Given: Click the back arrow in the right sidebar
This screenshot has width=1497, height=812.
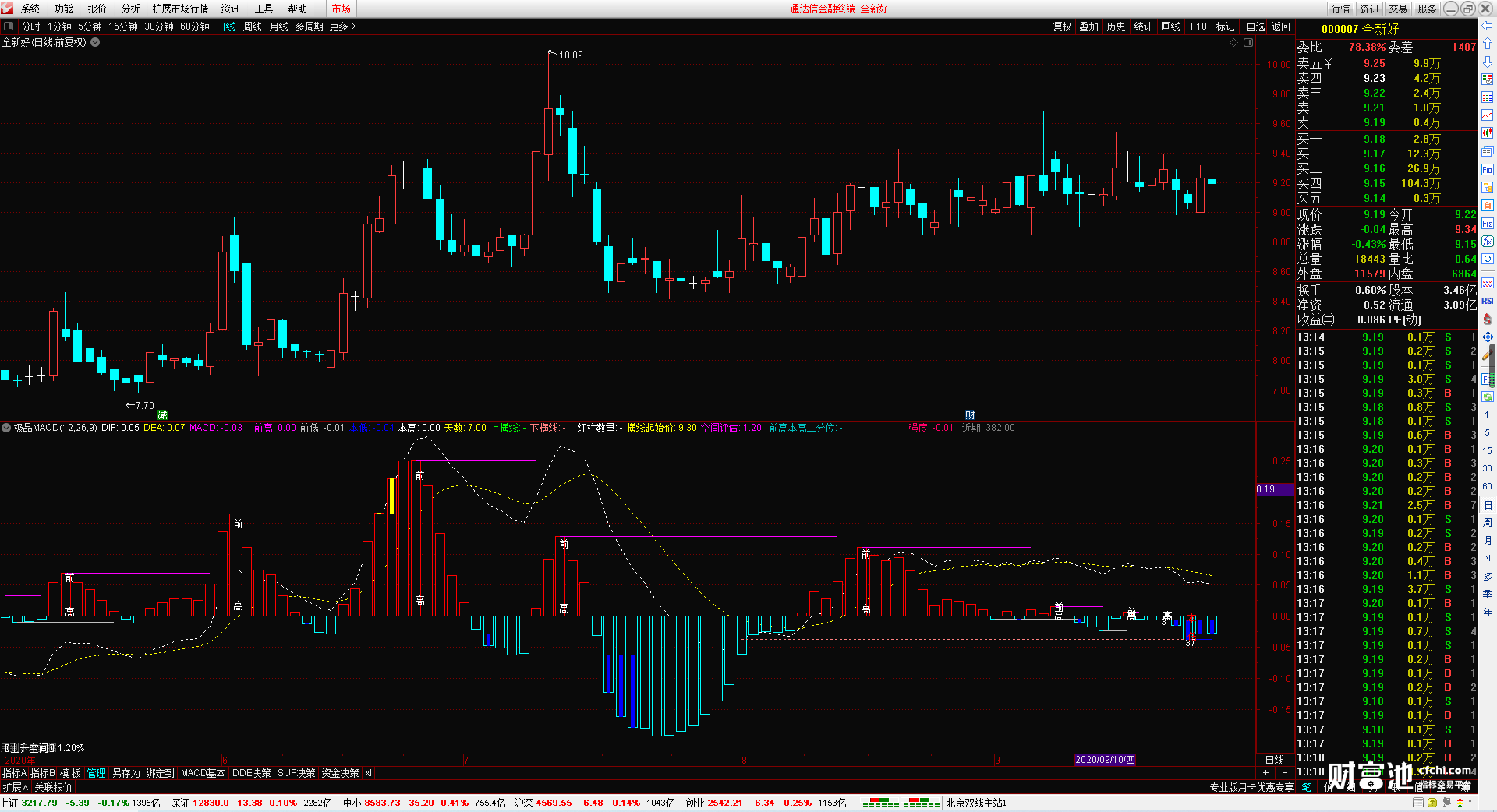Looking at the screenshot, I should (1488, 26).
